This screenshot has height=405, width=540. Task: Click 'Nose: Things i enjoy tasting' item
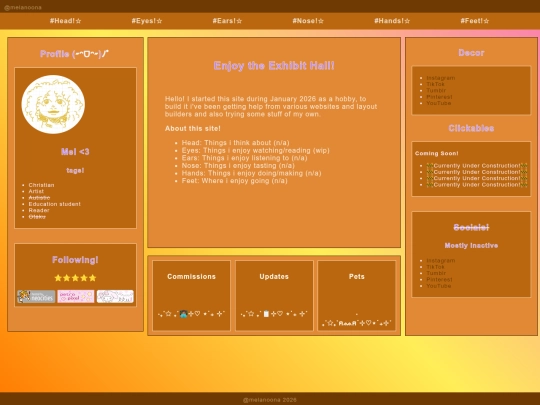(x=238, y=165)
